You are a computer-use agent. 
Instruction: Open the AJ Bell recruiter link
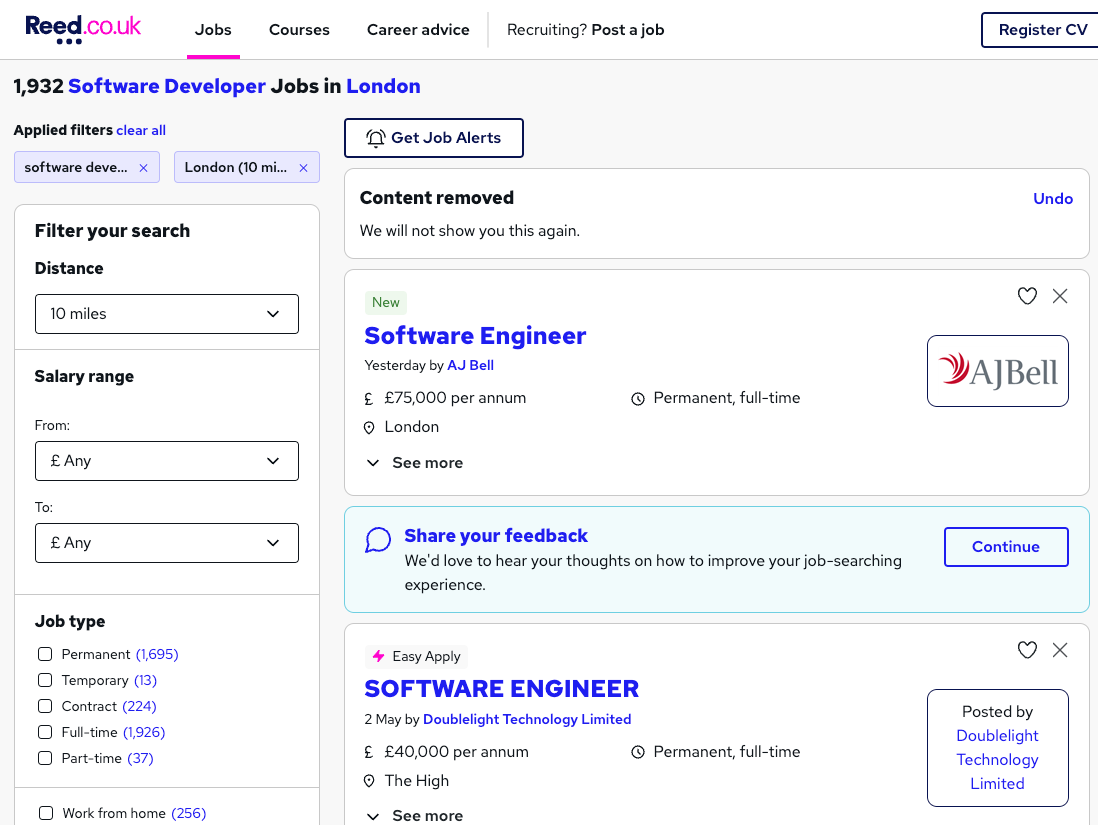(471, 366)
